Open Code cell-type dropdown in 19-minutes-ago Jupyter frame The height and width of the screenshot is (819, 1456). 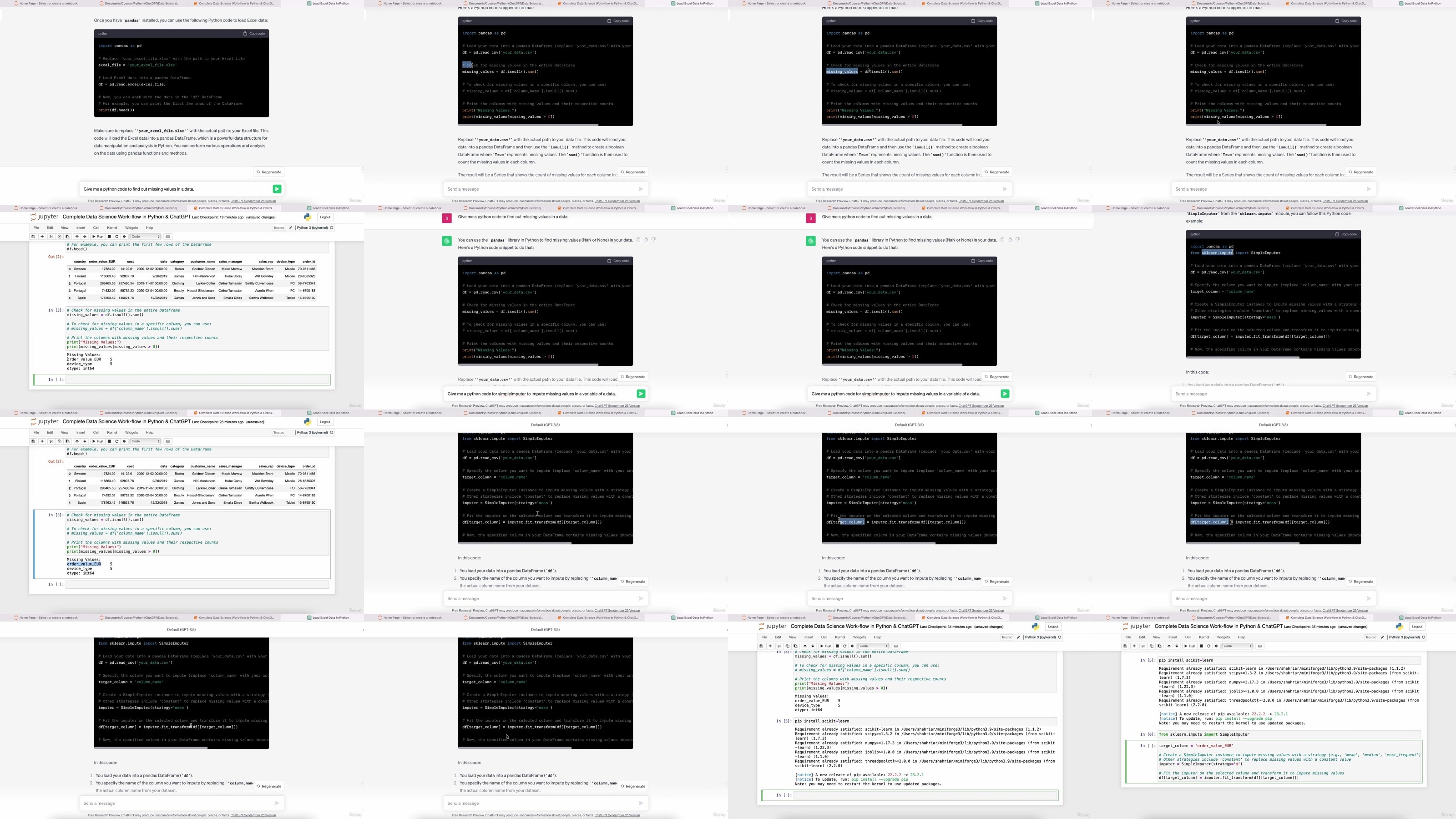coord(146,237)
